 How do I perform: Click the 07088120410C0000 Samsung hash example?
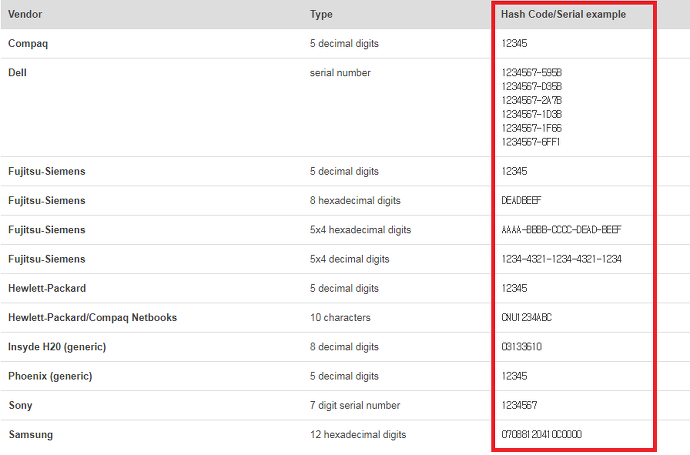coord(542,434)
